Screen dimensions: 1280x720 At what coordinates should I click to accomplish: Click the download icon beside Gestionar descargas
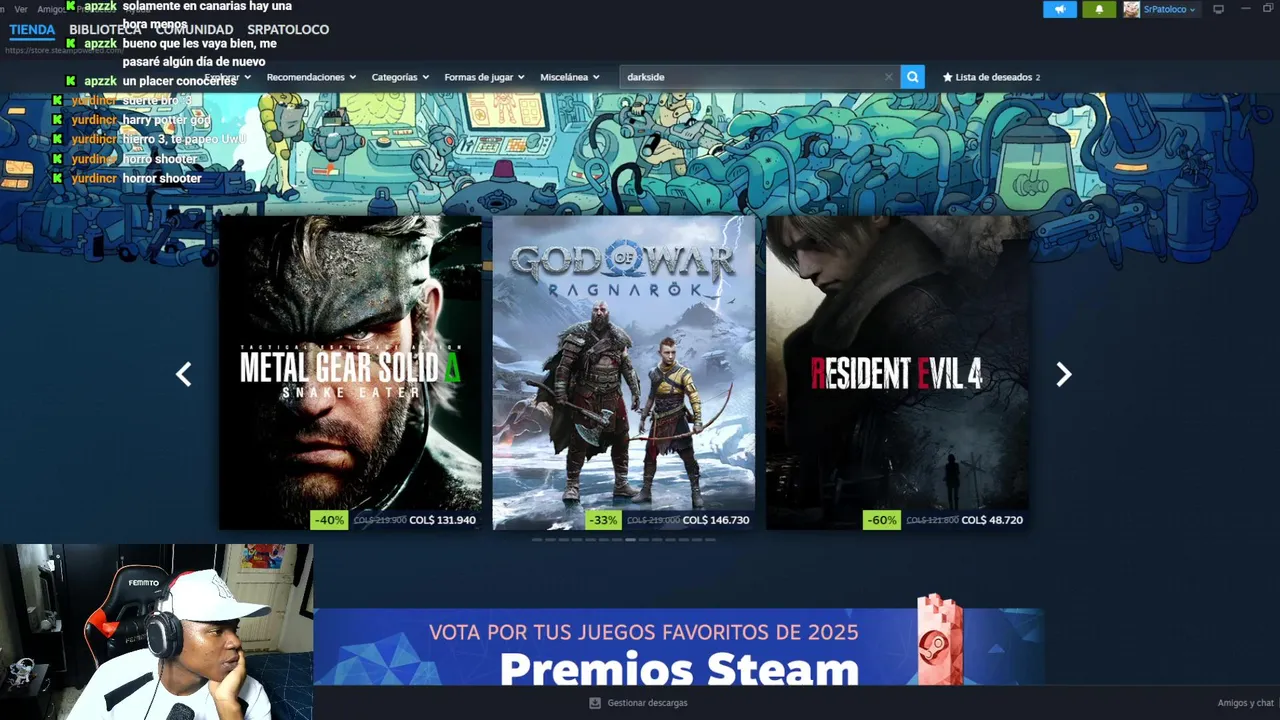pyautogui.click(x=595, y=703)
